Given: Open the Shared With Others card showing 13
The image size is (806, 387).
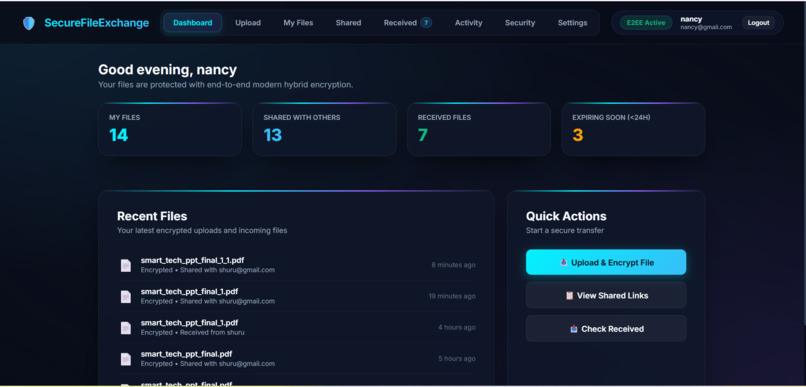Looking at the screenshot, I should click(324, 130).
